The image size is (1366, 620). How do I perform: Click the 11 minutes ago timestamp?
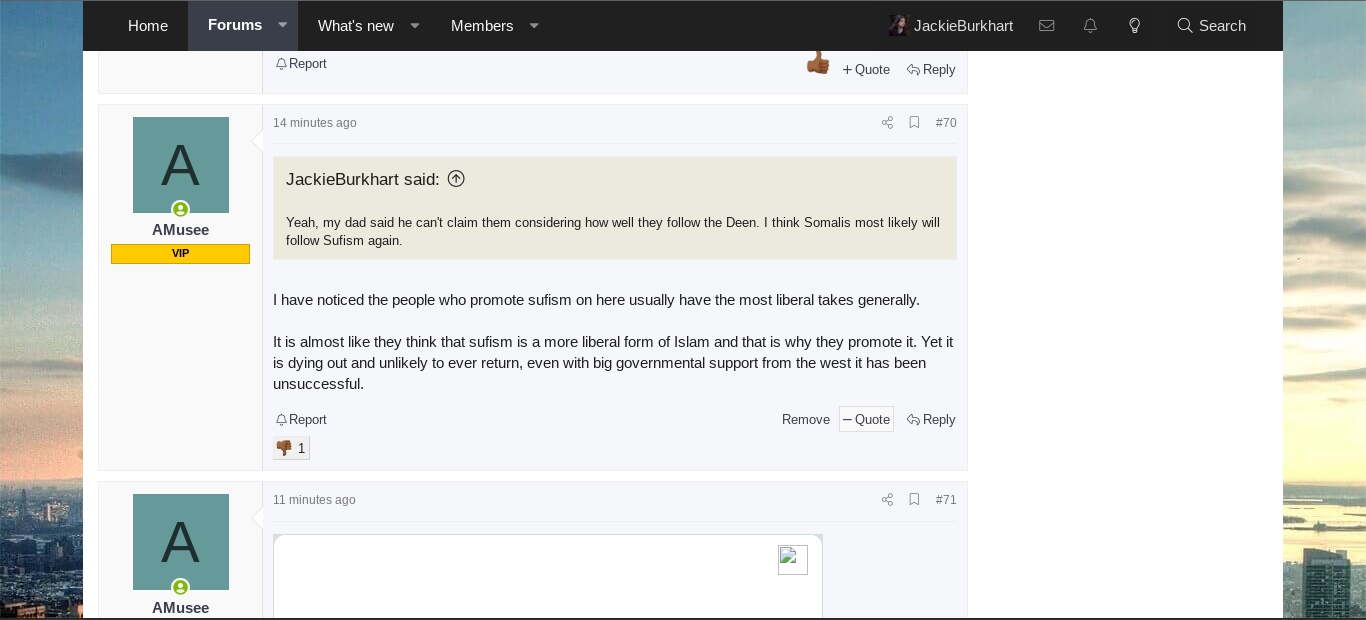click(314, 500)
